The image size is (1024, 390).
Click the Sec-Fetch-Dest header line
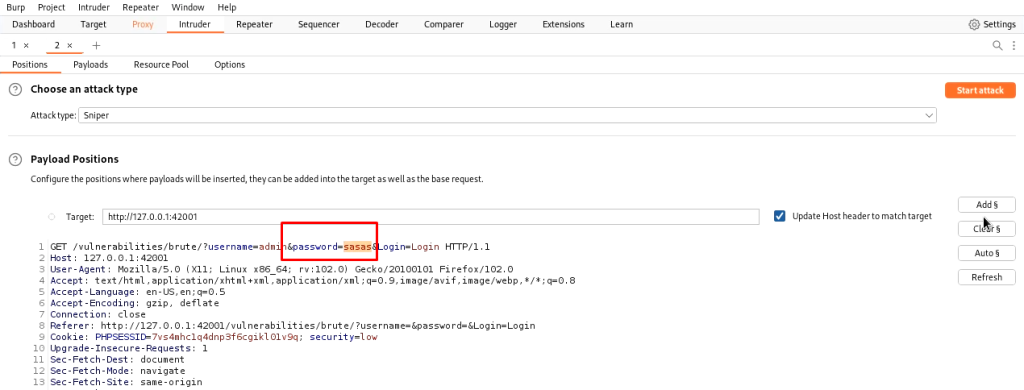(118, 359)
